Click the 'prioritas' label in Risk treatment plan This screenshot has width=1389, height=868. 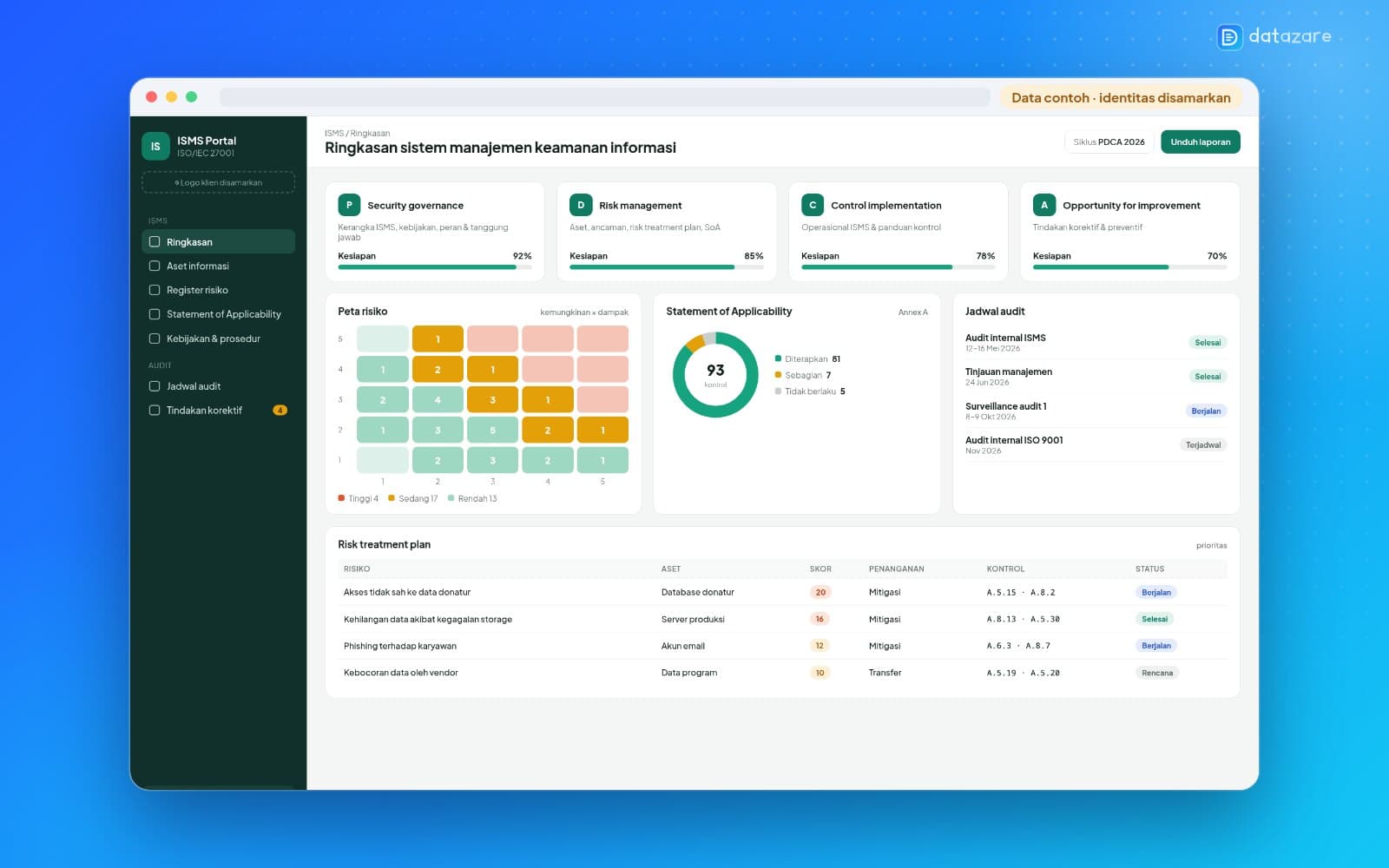[1212, 545]
